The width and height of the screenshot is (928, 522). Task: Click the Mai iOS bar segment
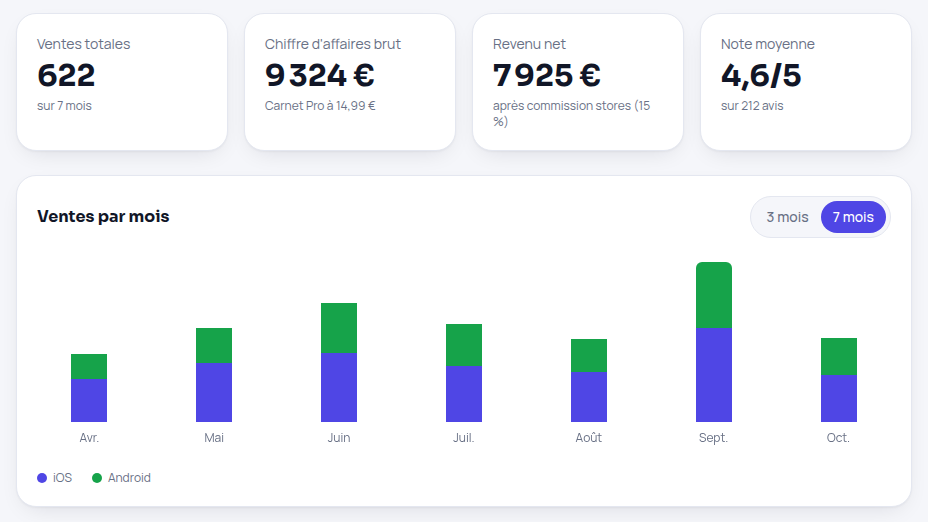pos(214,392)
